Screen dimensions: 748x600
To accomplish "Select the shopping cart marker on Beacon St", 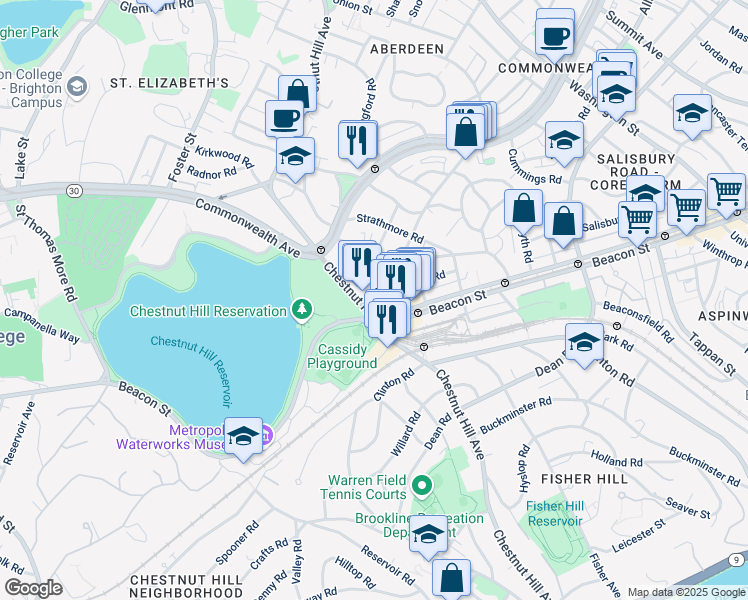I will (637, 221).
